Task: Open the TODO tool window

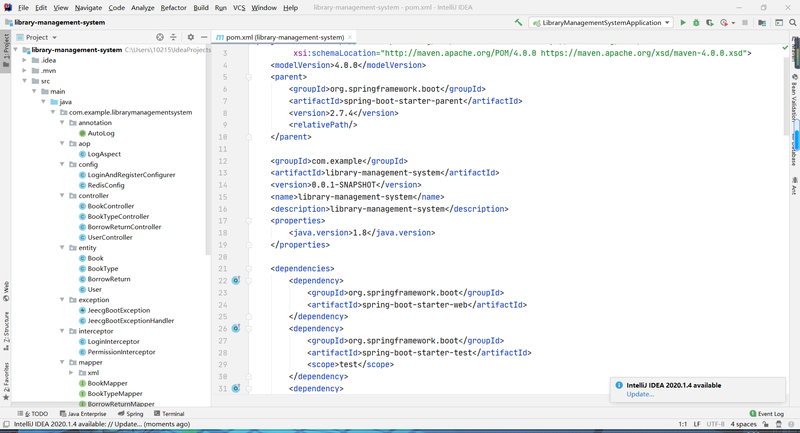Action: coord(33,414)
